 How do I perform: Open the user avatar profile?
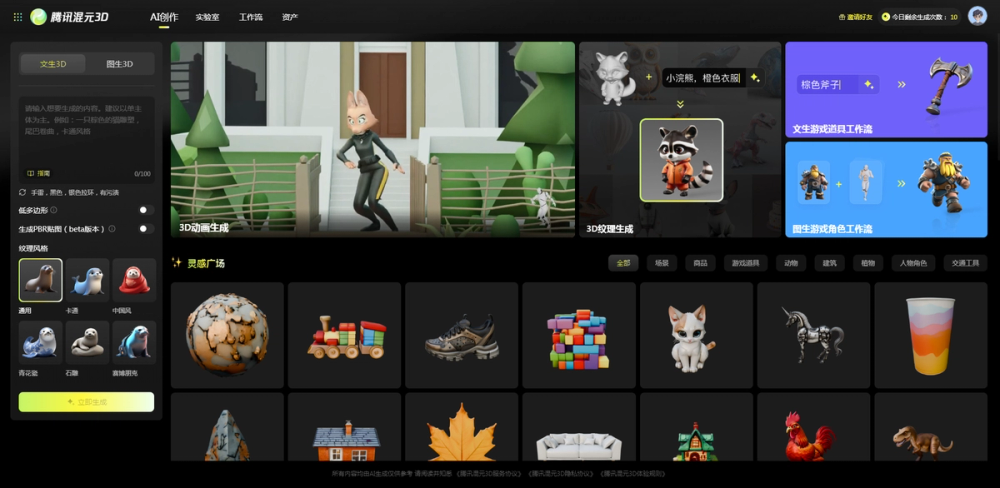coord(976,17)
